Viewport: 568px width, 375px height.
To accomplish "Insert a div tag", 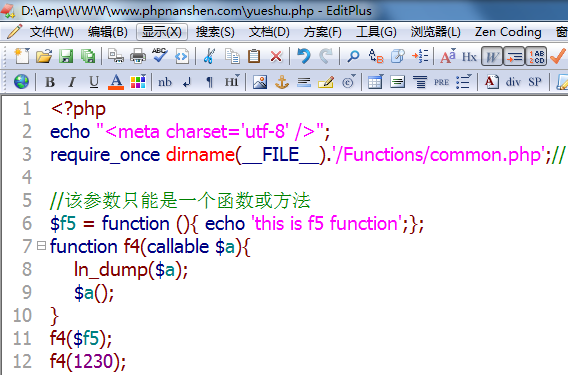I will coord(513,82).
